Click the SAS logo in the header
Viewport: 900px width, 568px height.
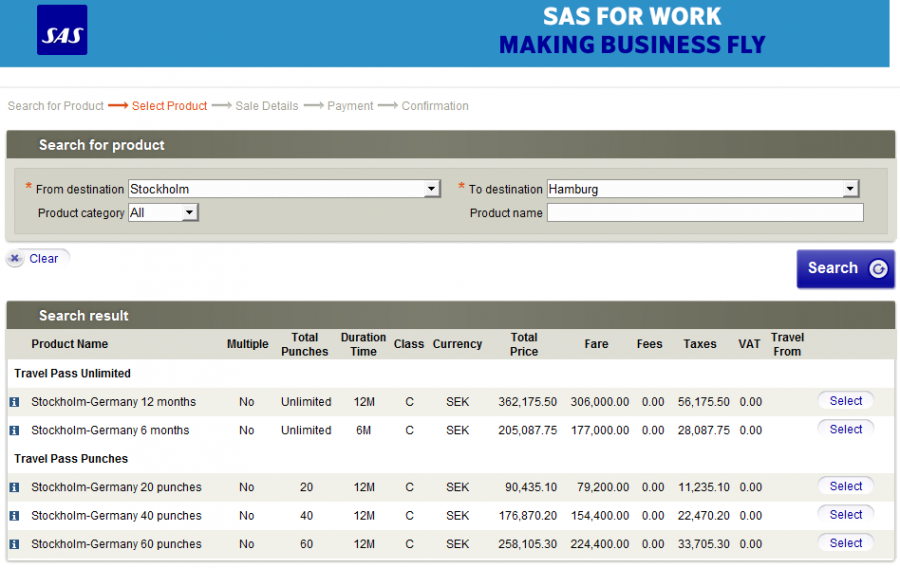coord(62,31)
